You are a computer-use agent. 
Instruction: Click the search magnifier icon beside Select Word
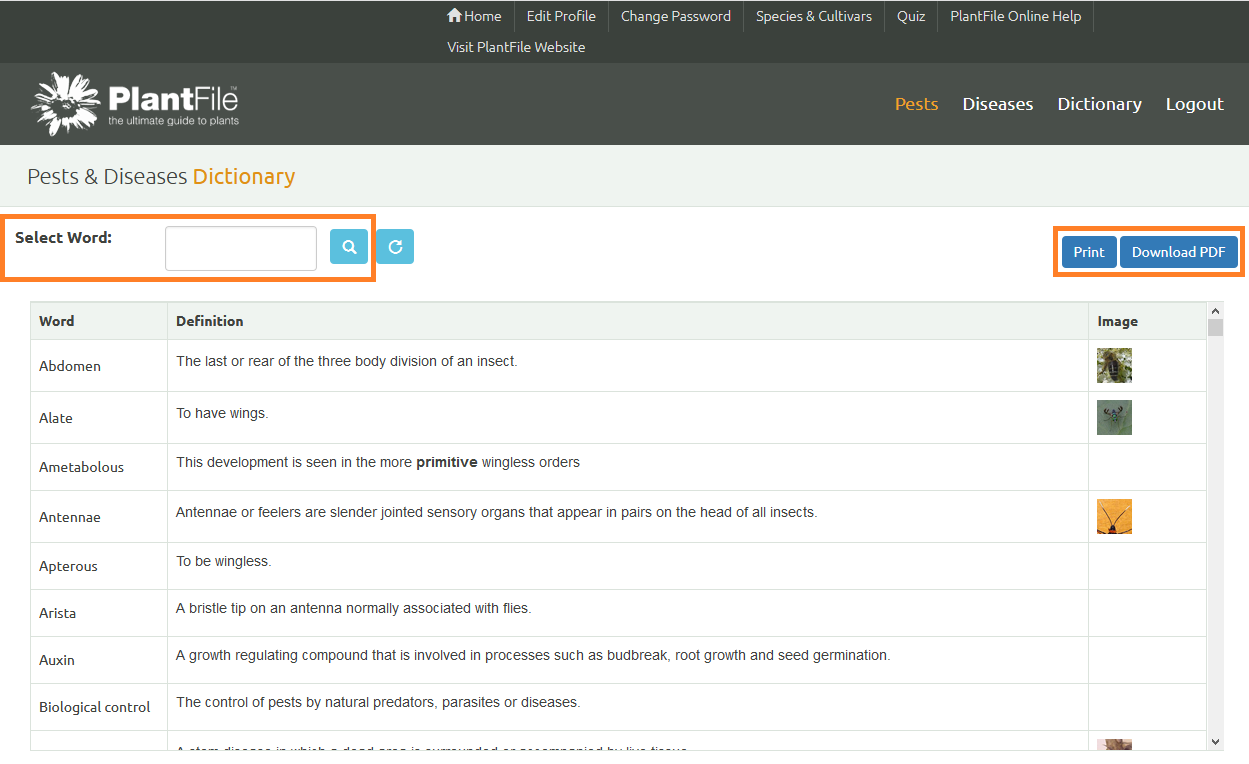coord(348,246)
